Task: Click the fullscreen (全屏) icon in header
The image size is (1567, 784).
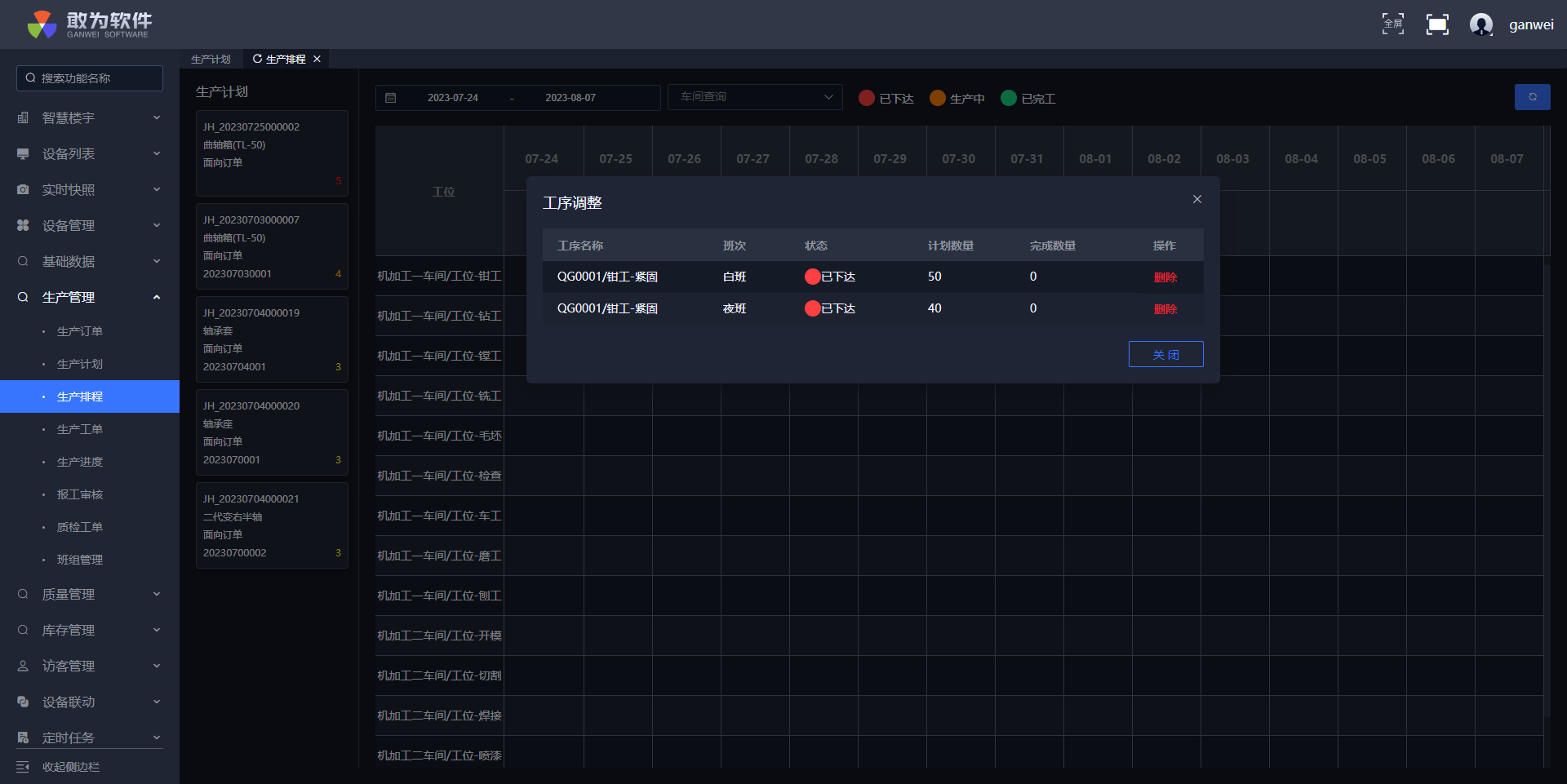Action: [1392, 24]
